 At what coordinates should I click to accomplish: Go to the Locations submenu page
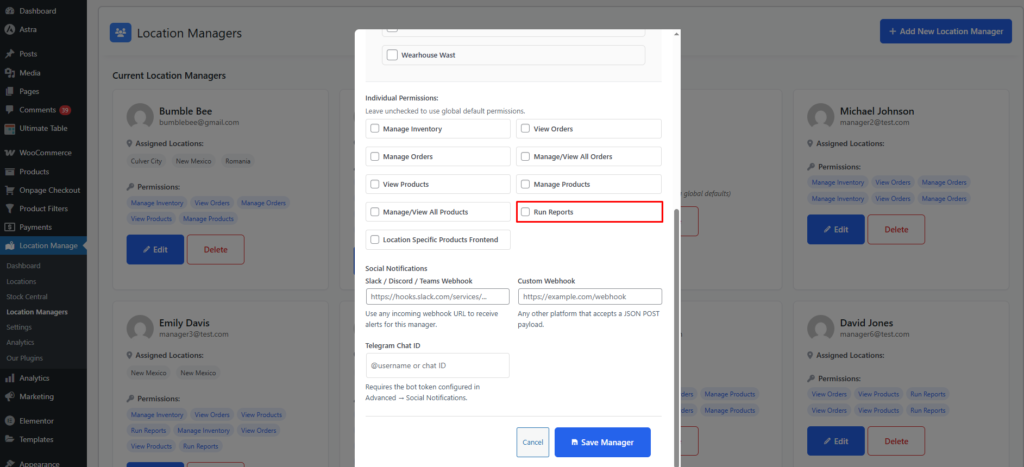point(21,281)
